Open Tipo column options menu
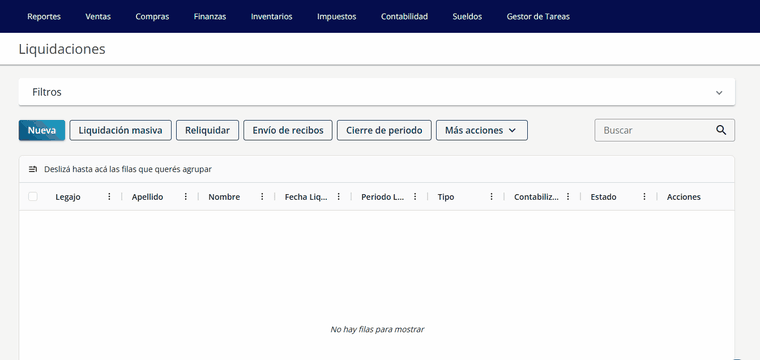This screenshot has height=360, width=760. click(491, 197)
